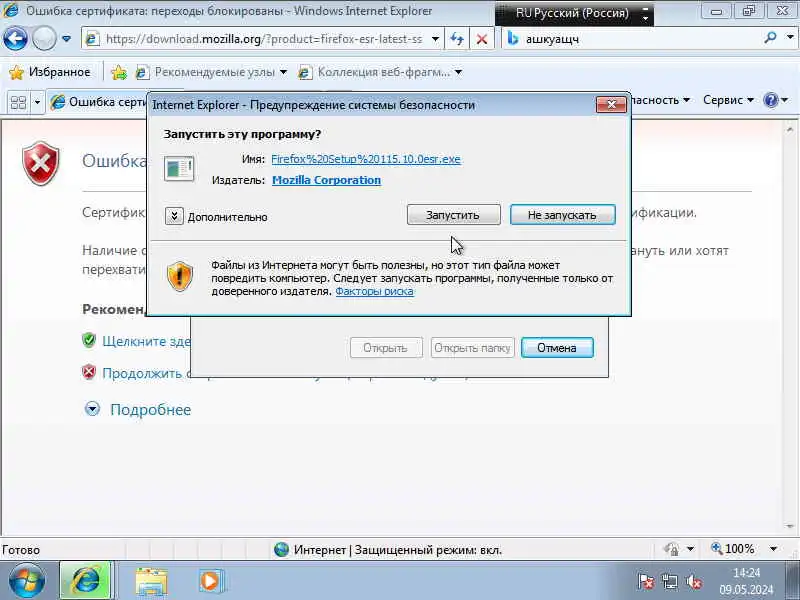The height and width of the screenshot is (600, 800).
Task: Open the Безопасность menu
Action: 661,100
